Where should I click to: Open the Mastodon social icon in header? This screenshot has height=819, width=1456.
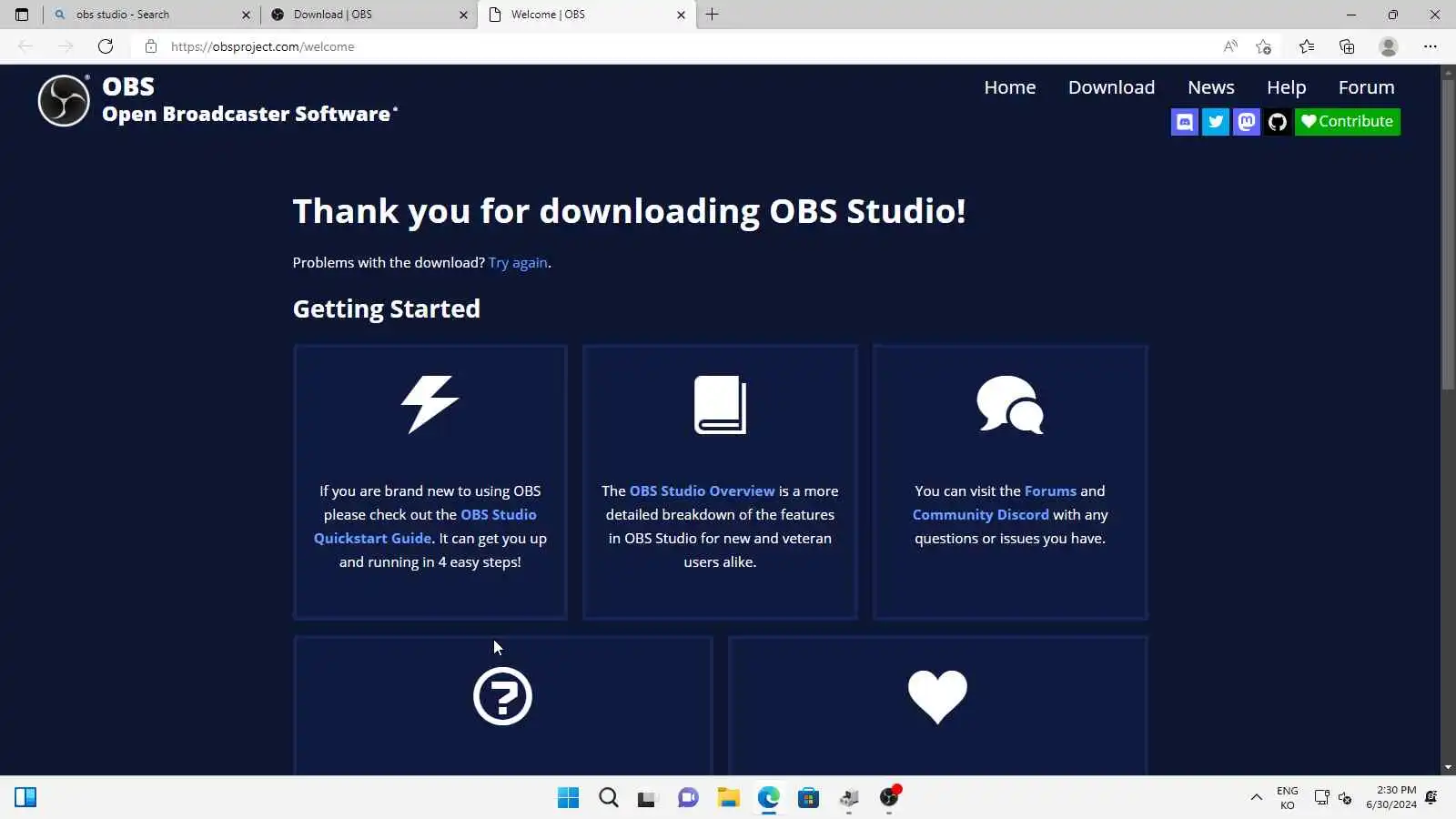click(x=1247, y=121)
